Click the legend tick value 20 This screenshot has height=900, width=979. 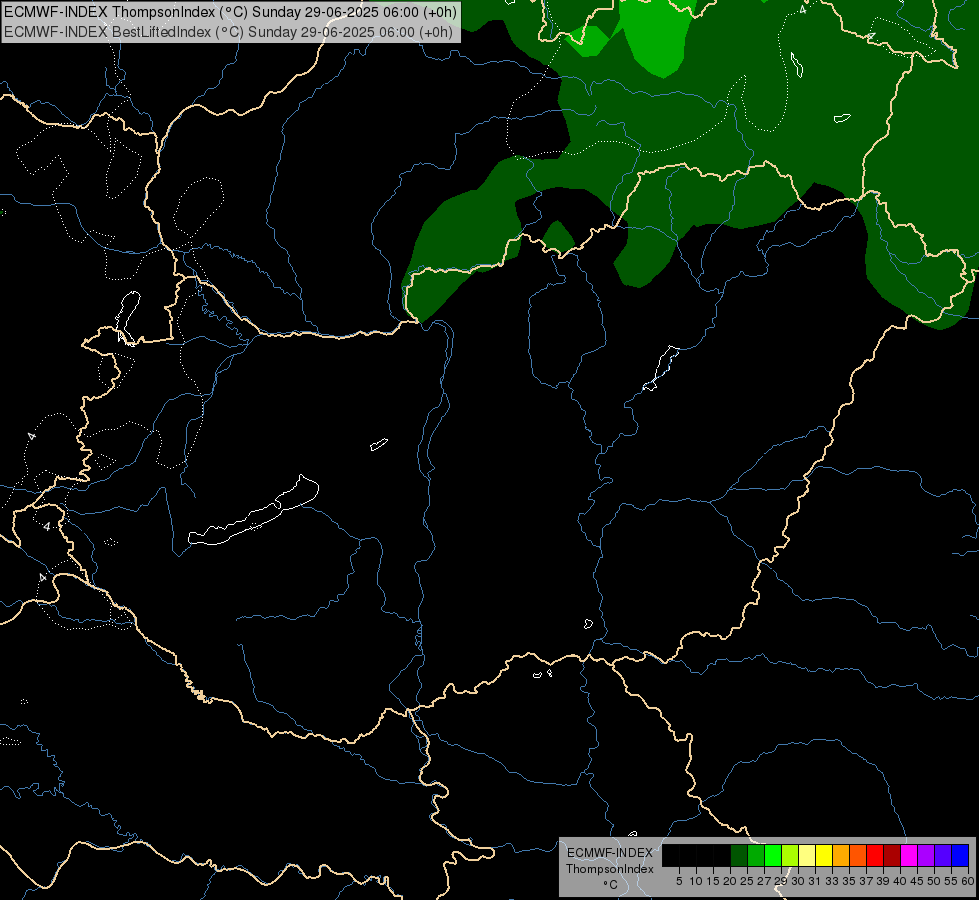pyautogui.click(x=730, y=881)
